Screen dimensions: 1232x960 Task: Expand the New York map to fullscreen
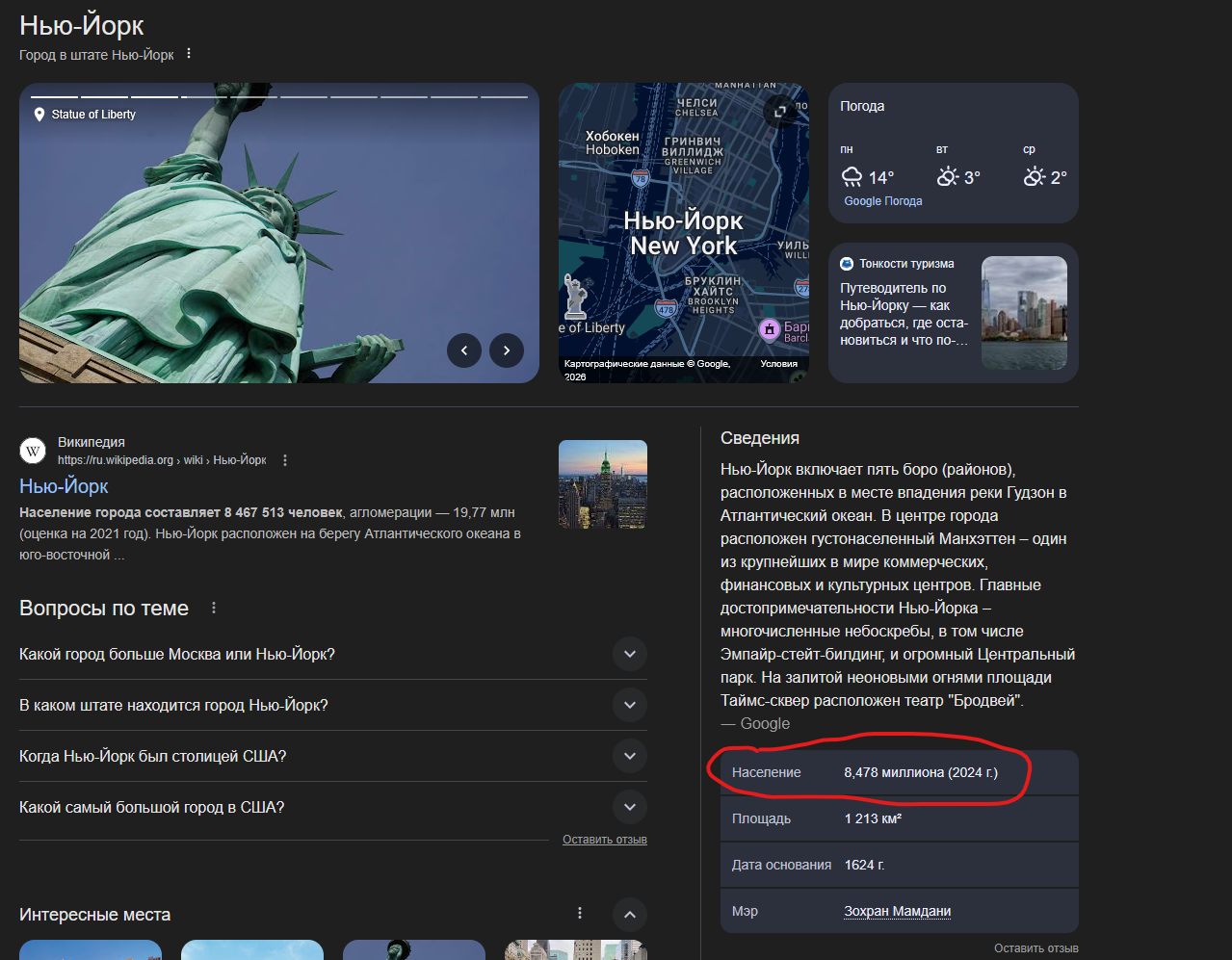point(780,112)
